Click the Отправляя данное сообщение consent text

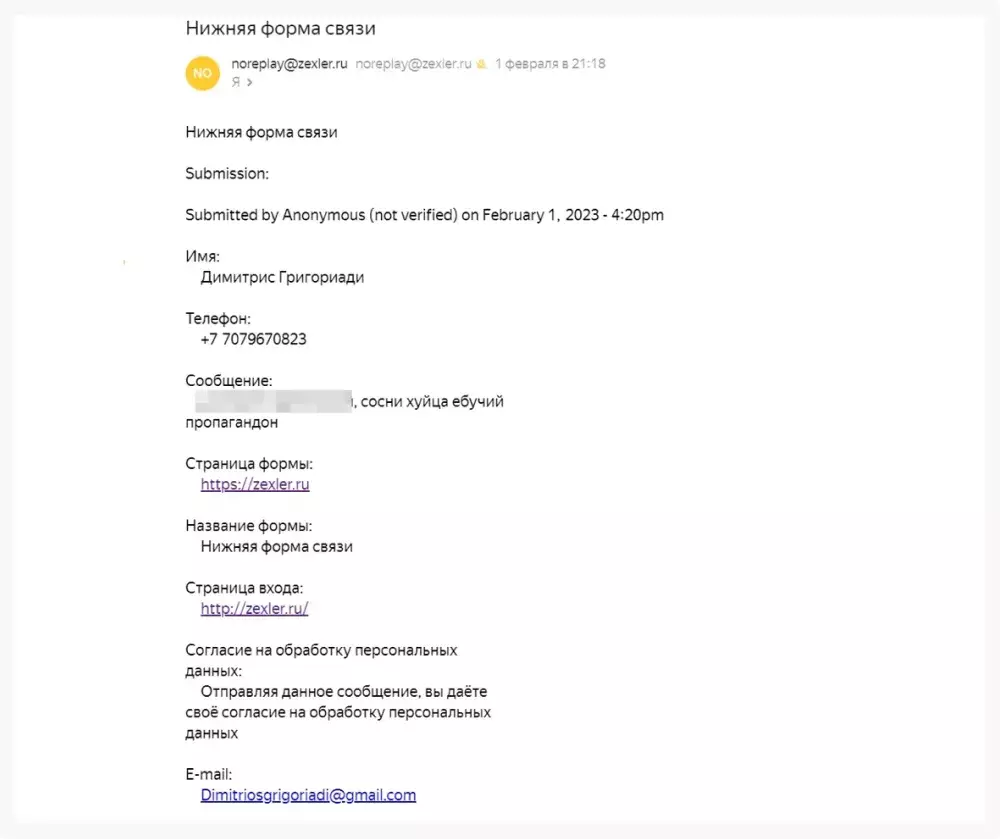pos(343,691)
